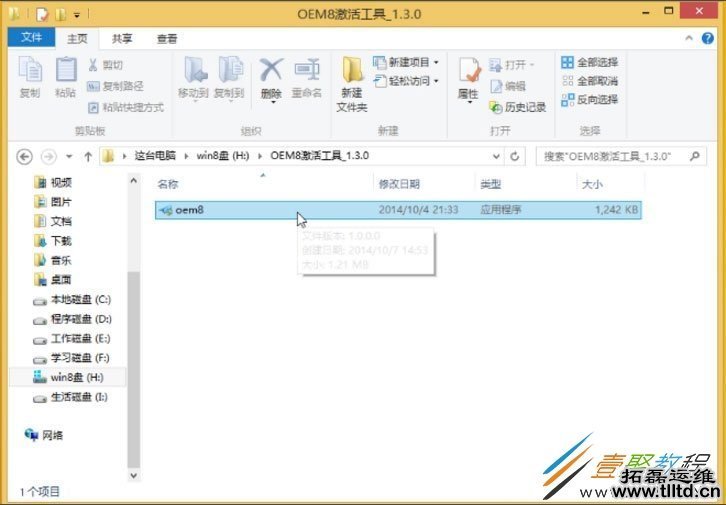
Task: Switch to the Share (共享) tab
Action: [x=122, y=39]
